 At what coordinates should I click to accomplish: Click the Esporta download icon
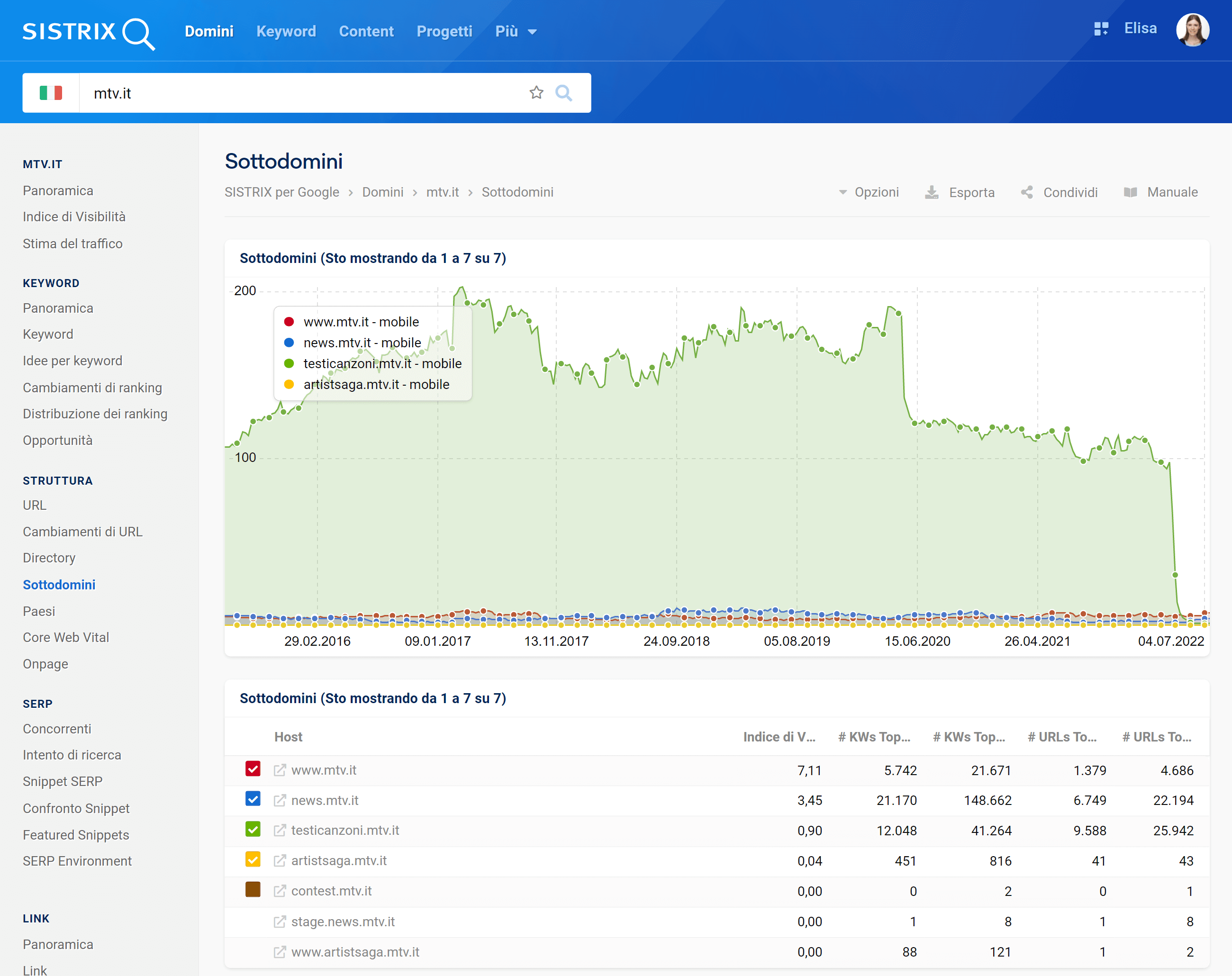click(932, 192)
